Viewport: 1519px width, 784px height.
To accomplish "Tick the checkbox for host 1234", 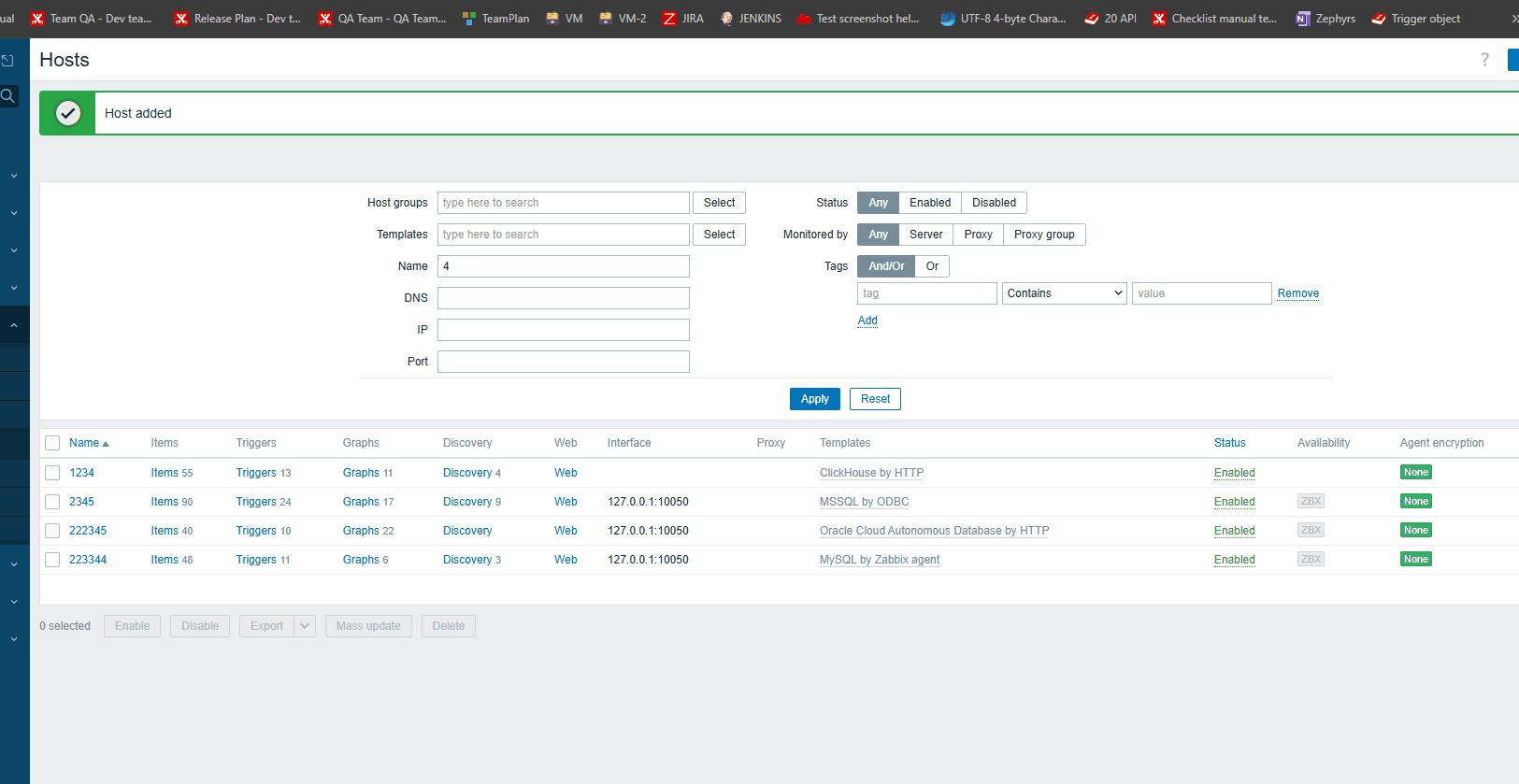I will [52, 473].
